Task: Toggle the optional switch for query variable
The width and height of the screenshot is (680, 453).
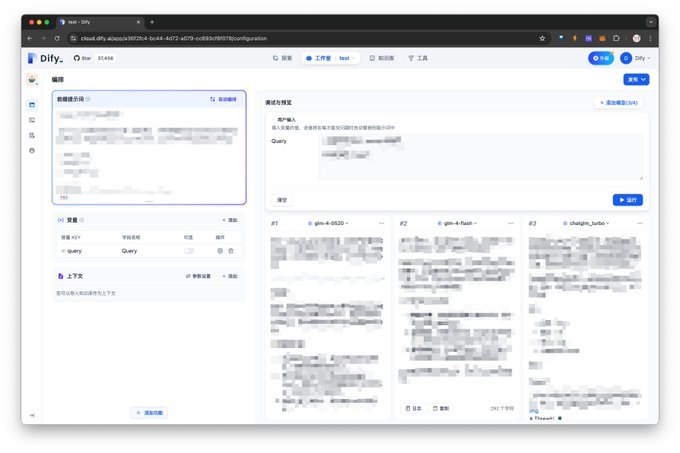Action: click(189, 251)
